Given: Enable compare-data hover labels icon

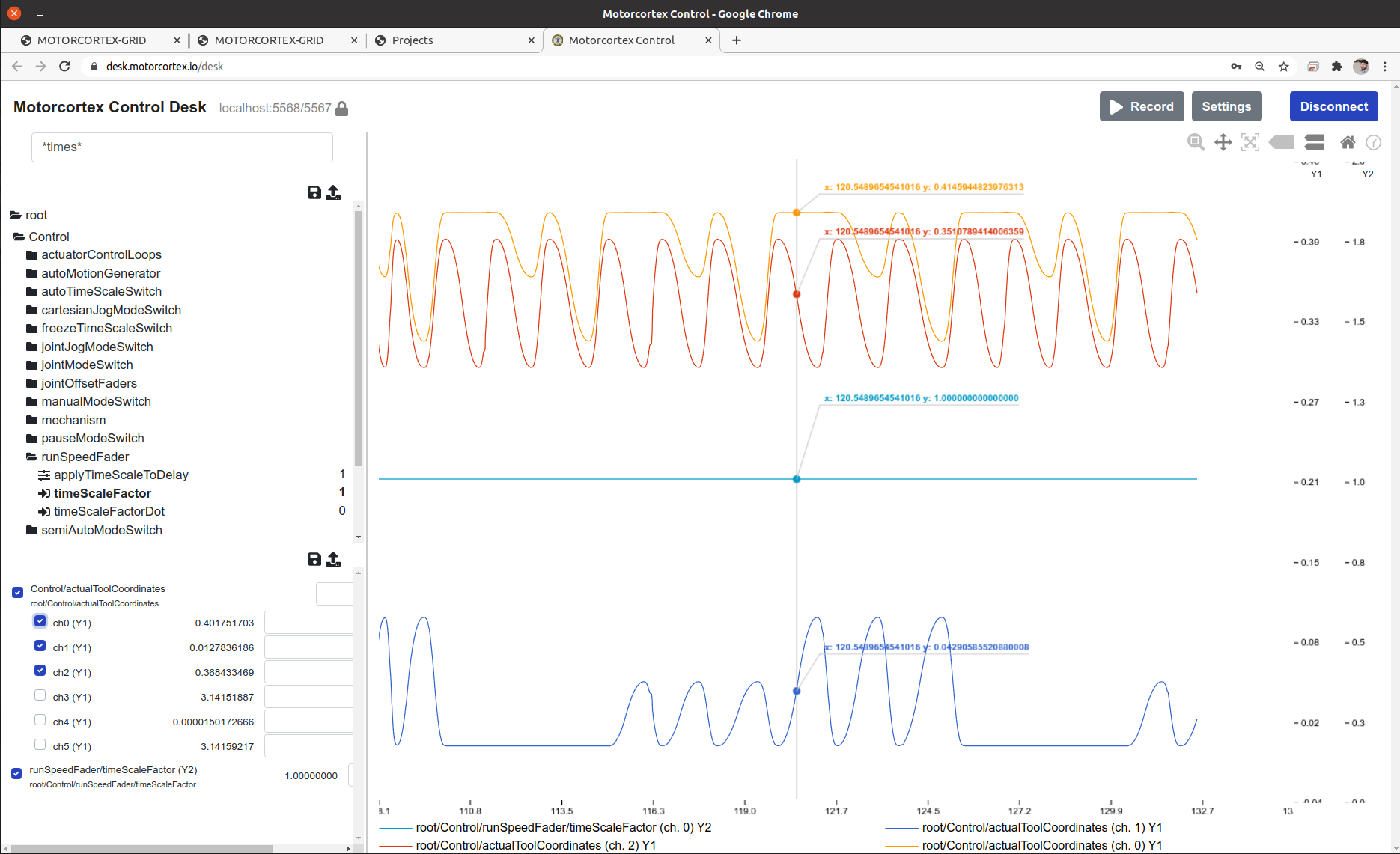Looking at the screenshot, I should pos(1314,142).
